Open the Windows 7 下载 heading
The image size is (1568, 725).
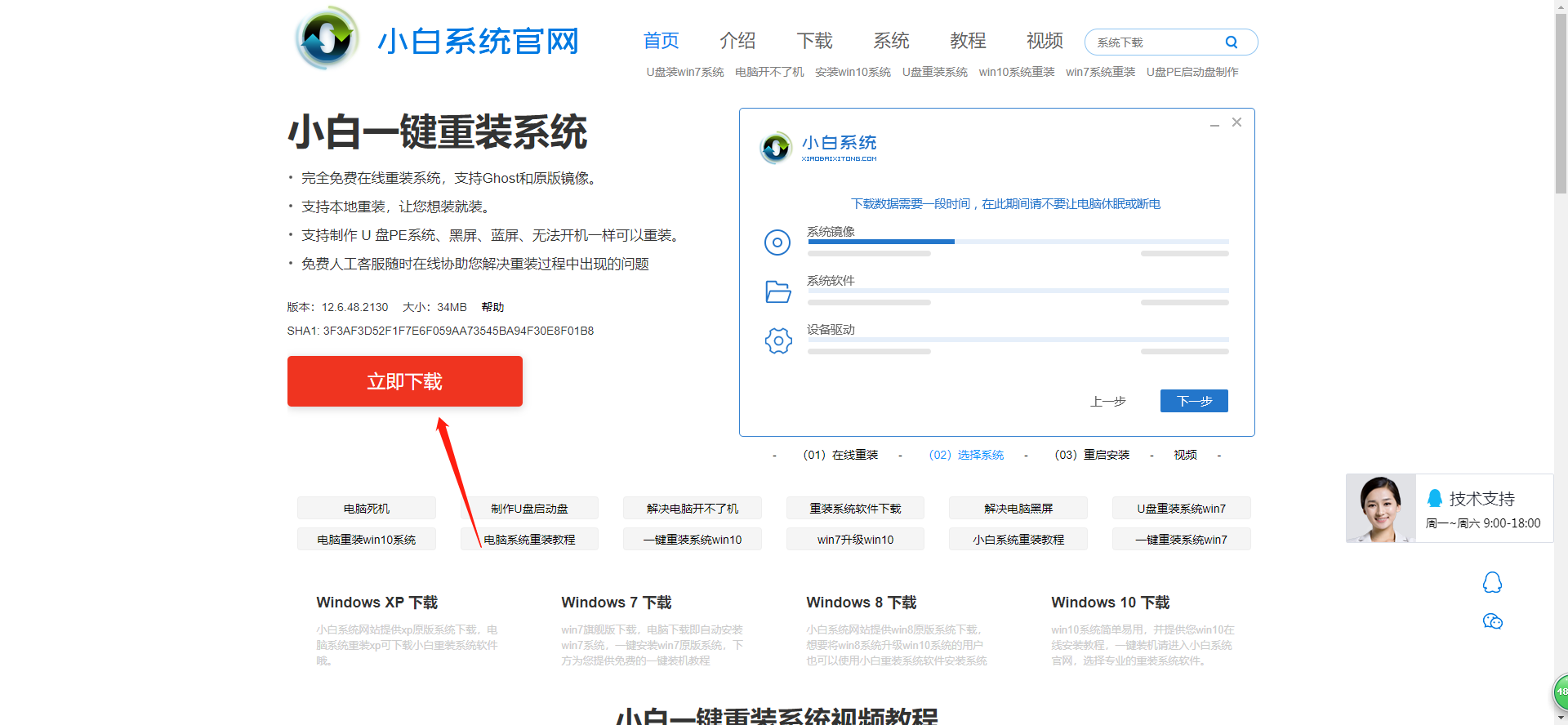[617, 603]
